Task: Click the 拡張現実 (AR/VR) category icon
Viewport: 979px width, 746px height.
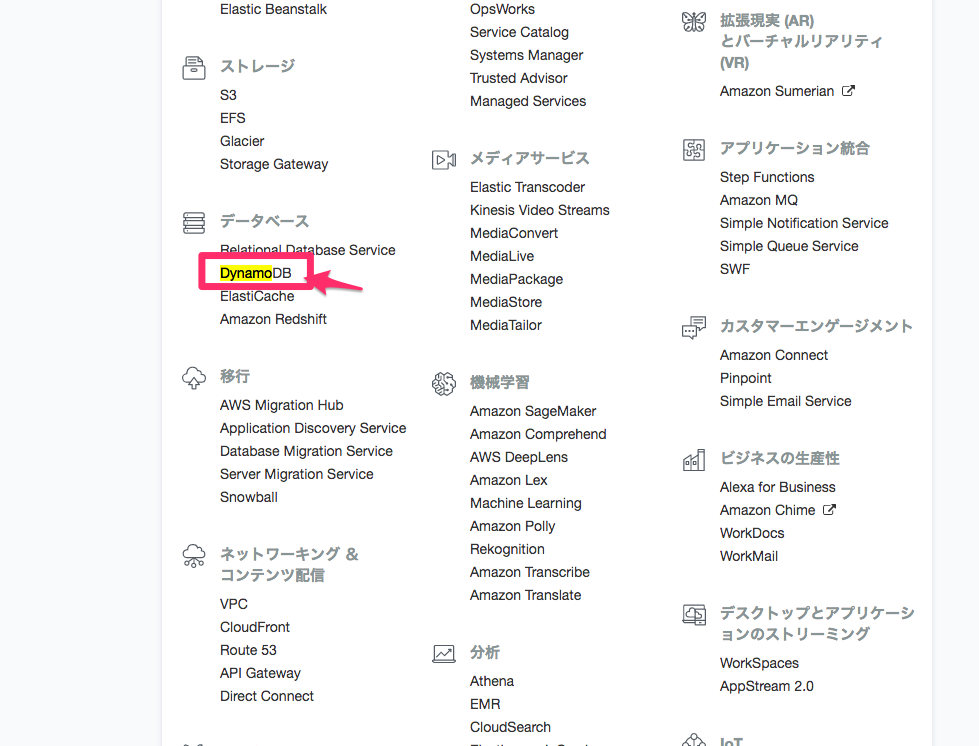Action: [694, 20]
